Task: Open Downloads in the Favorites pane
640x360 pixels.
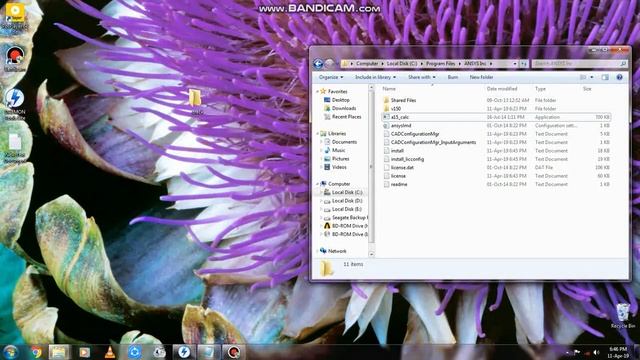Action: point(344,108)
